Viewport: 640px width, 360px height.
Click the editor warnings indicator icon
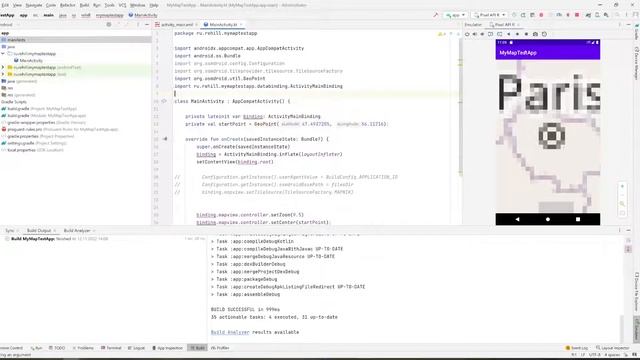click(x=441, y=34)
